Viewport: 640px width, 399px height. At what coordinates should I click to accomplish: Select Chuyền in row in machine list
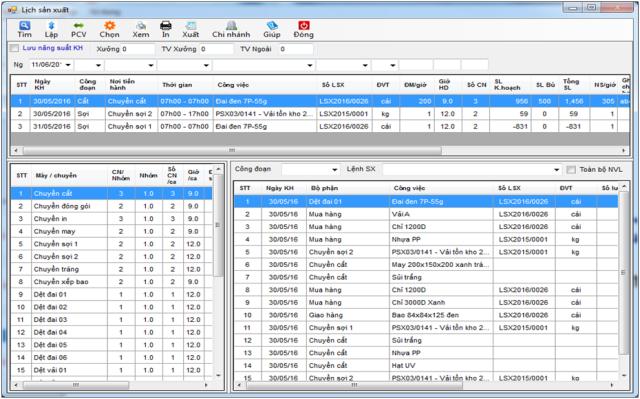[x=112, y=219]
